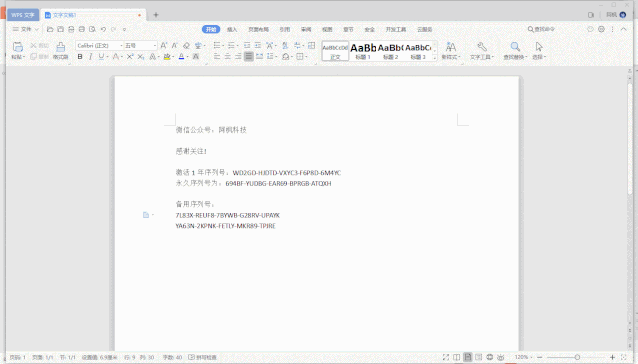Select page layout view in status bar
Screen dimensions: 638x364
pyautogui.click(x=468, y=357)
